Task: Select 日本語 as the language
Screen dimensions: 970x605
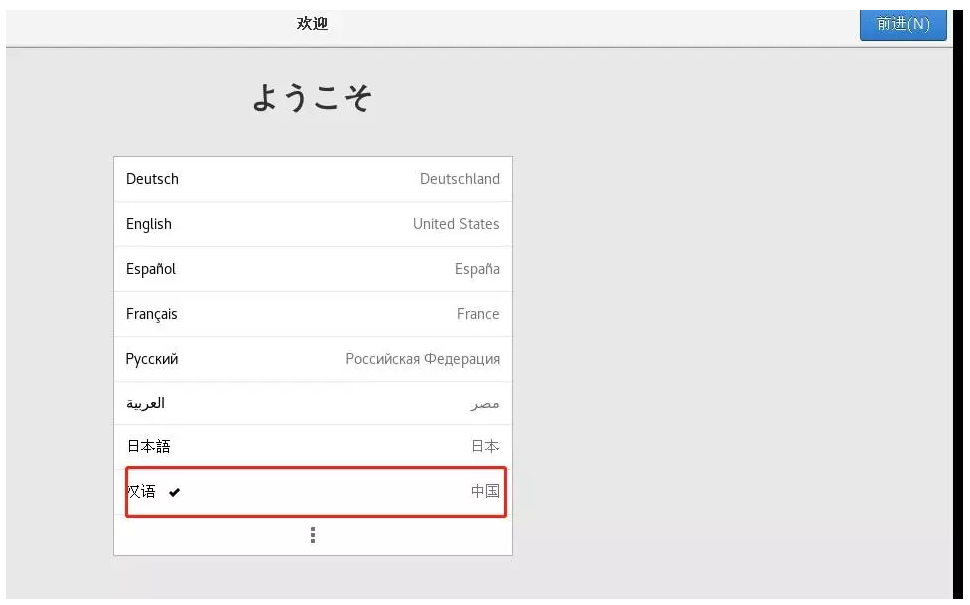Action: pyautogui.click(x=148, y=447)
